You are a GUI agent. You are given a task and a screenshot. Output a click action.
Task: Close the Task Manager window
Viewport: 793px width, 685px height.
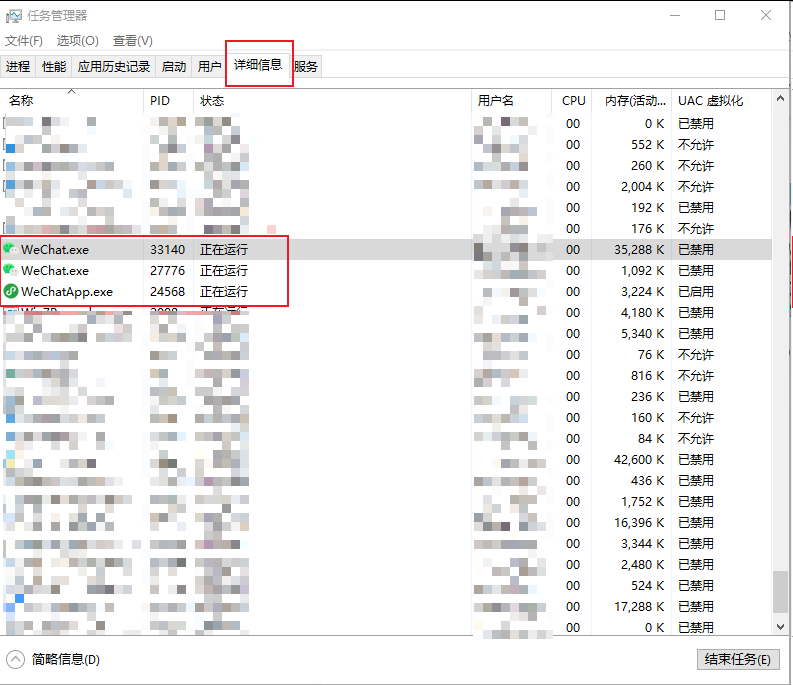tap(766, 16)
